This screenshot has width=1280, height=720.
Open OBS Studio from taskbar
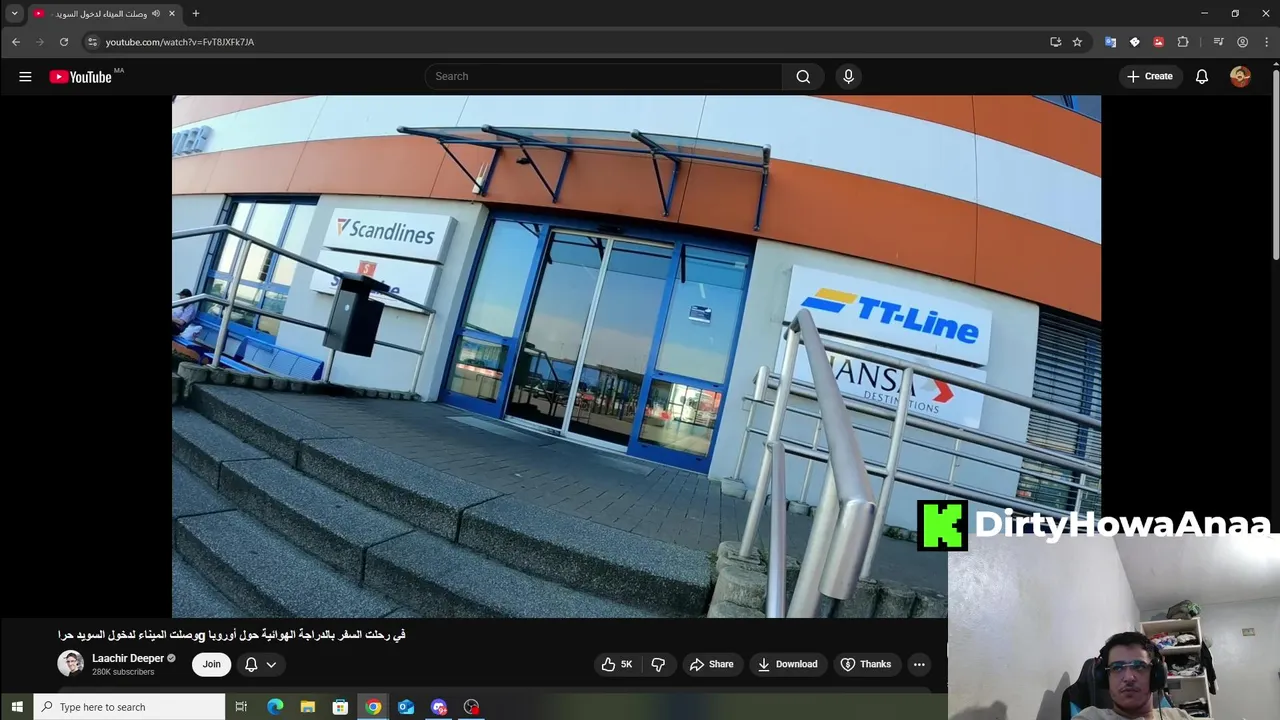click(472, 707)
